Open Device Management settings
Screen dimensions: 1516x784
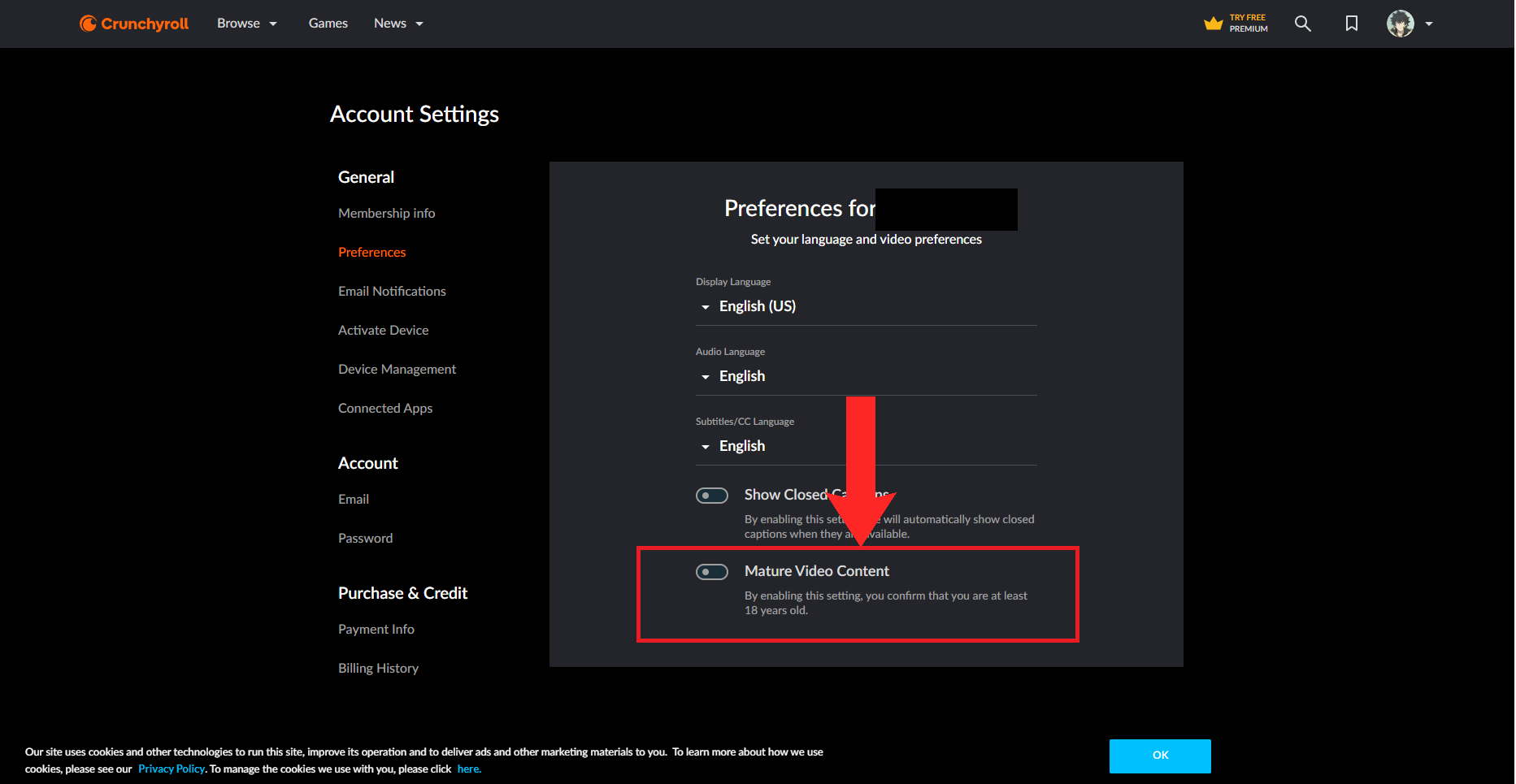point(397,370)
